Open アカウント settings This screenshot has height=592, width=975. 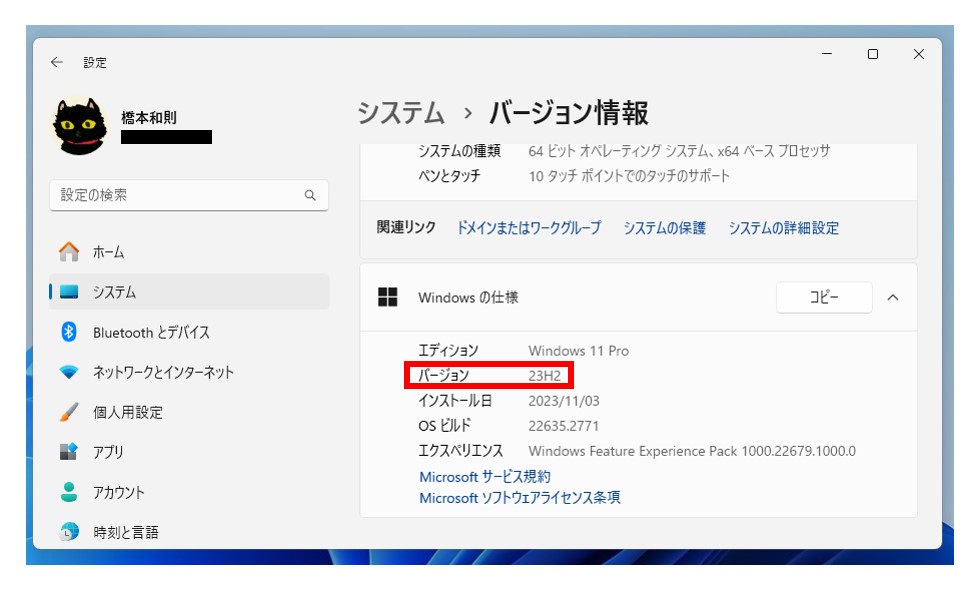click(x=189, y=492)
